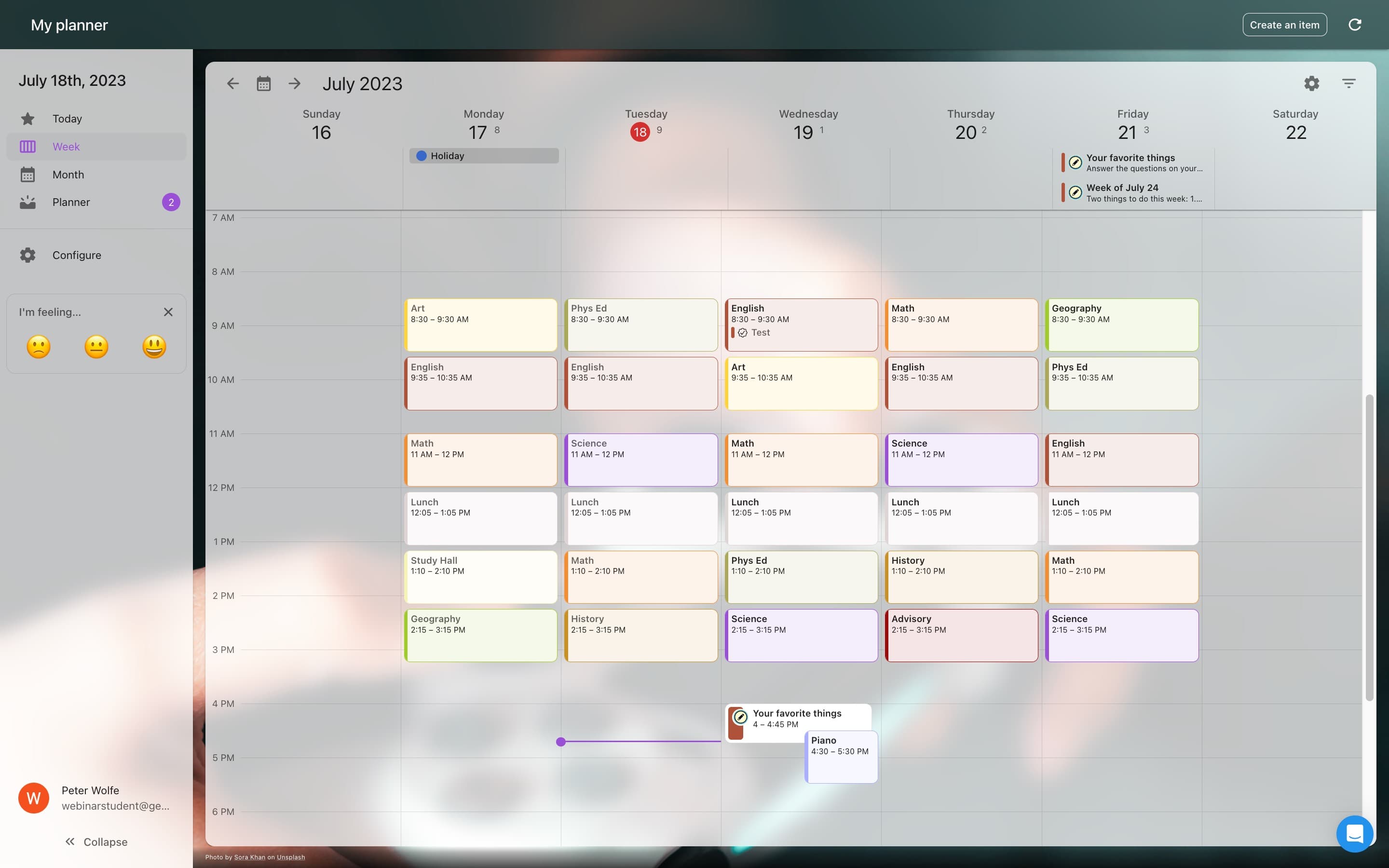Click the settings gear icon top right
This screenshot has height=868, width=1389.
coord(1311,82)
